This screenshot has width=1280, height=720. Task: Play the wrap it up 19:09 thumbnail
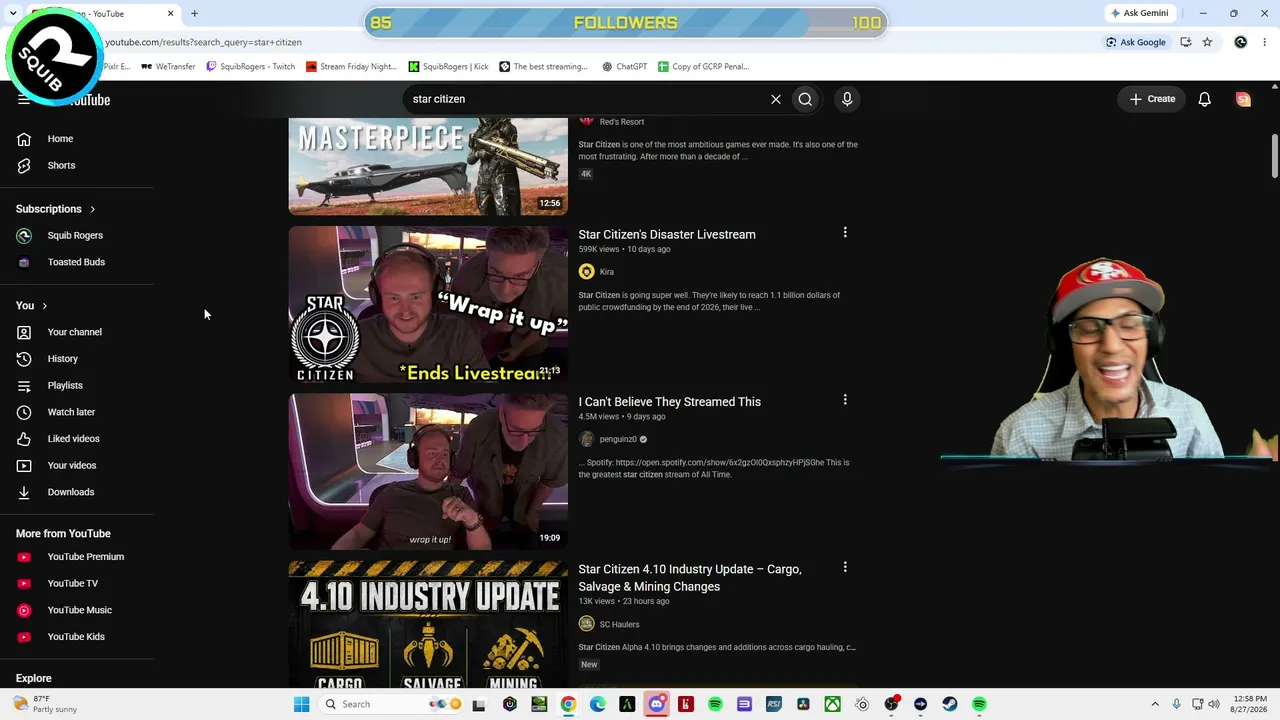pyautogui.click(x=428, y=471)
